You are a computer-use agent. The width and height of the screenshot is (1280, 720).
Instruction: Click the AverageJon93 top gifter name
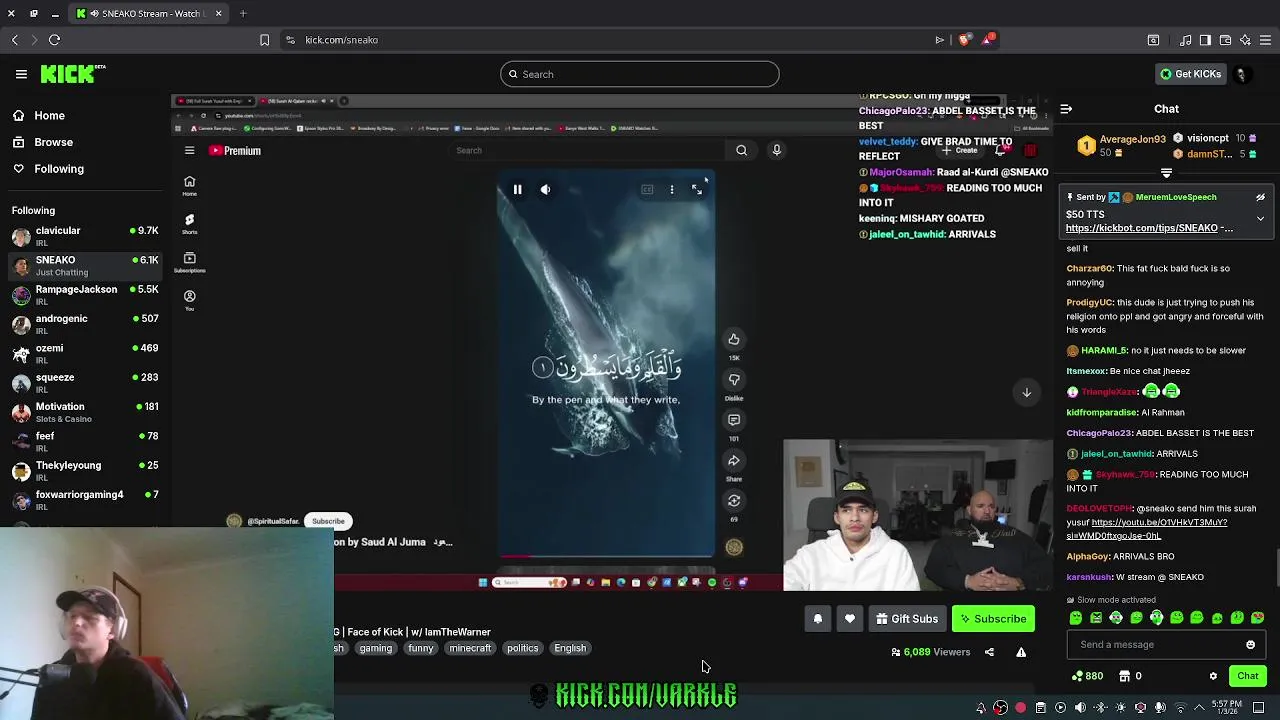[1133, 139]
